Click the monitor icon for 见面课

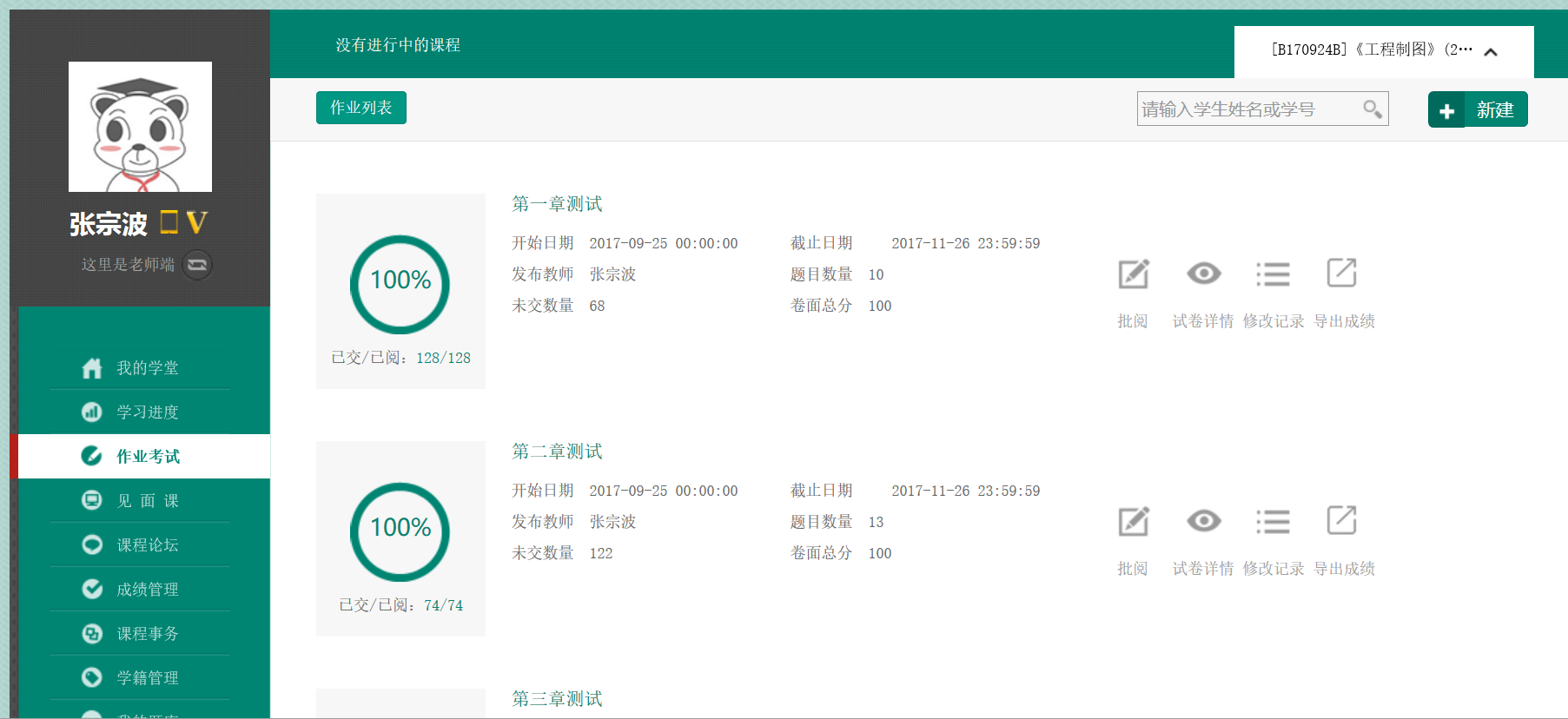coord(92,500)
